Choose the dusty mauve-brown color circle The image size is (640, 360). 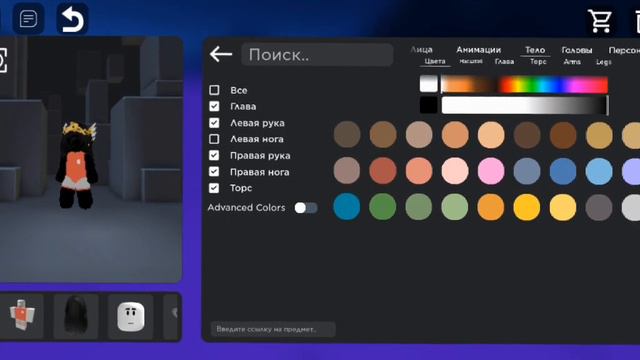347,171
